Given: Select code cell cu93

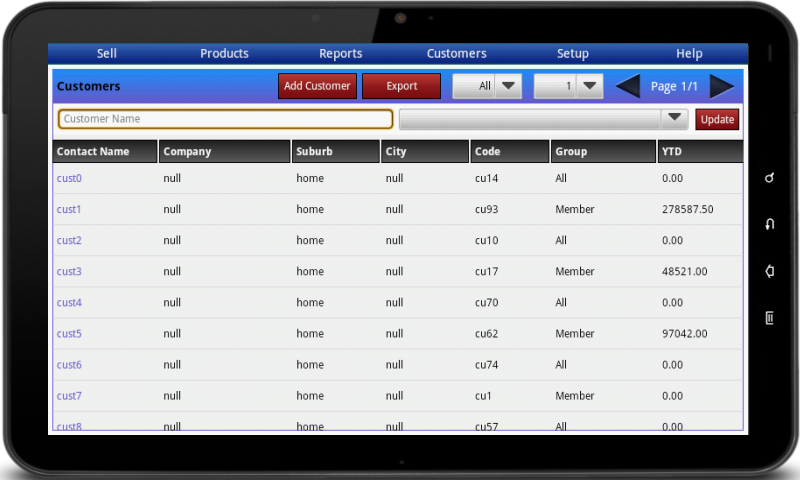Looking at the screenshot, I should (486, 209).
